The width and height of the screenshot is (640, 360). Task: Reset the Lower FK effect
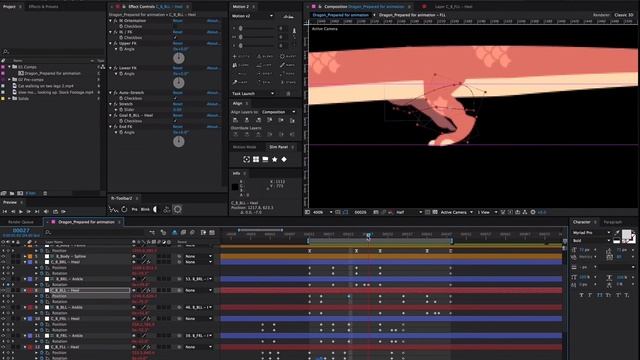178,68
